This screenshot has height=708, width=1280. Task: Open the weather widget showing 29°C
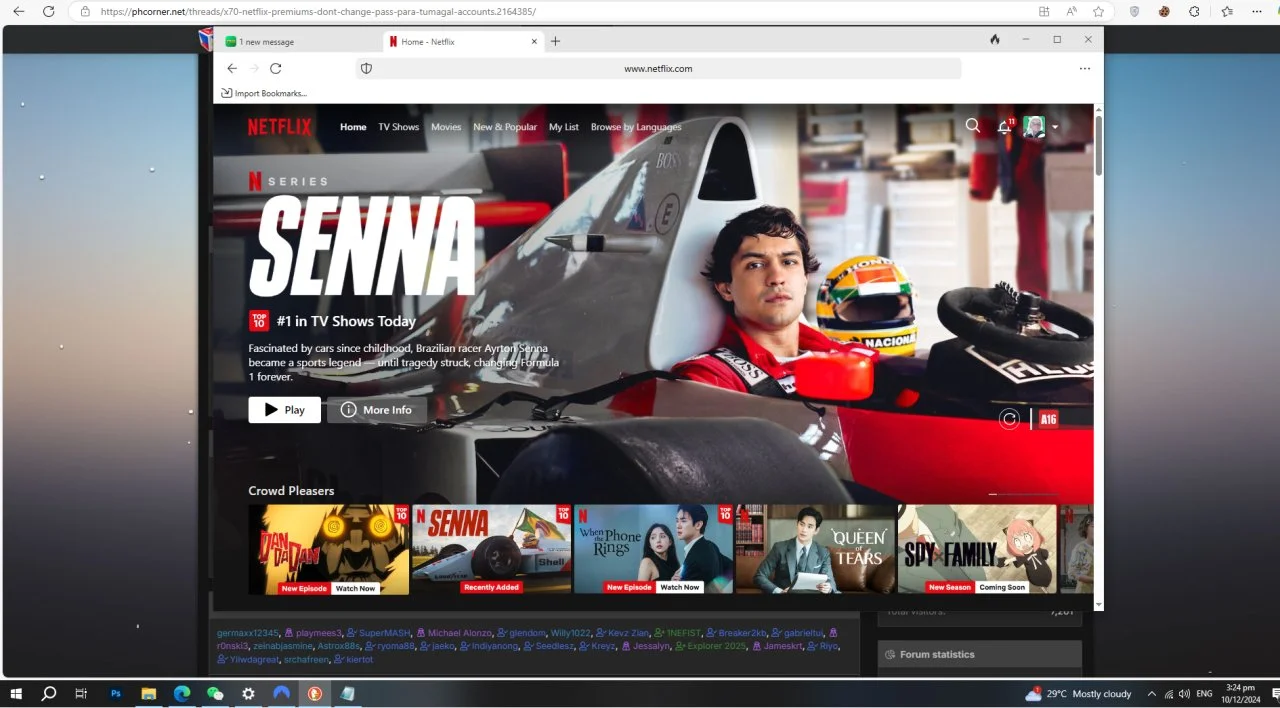click(1078, 693)
